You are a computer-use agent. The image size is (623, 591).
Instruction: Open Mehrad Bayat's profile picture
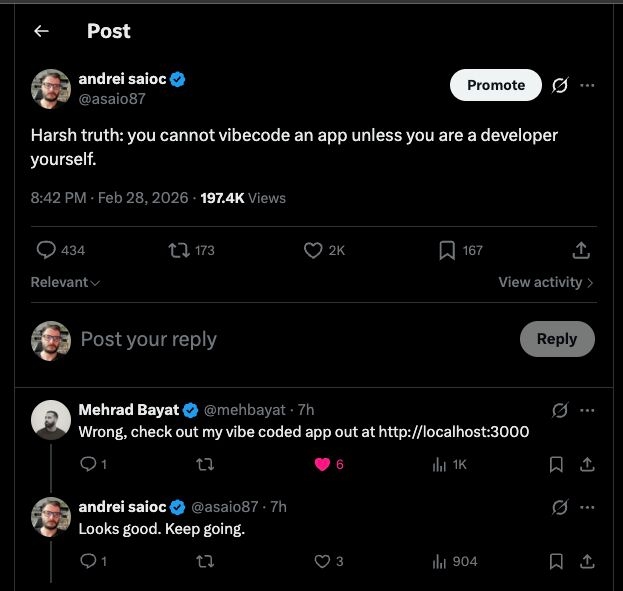click(51, 420)
